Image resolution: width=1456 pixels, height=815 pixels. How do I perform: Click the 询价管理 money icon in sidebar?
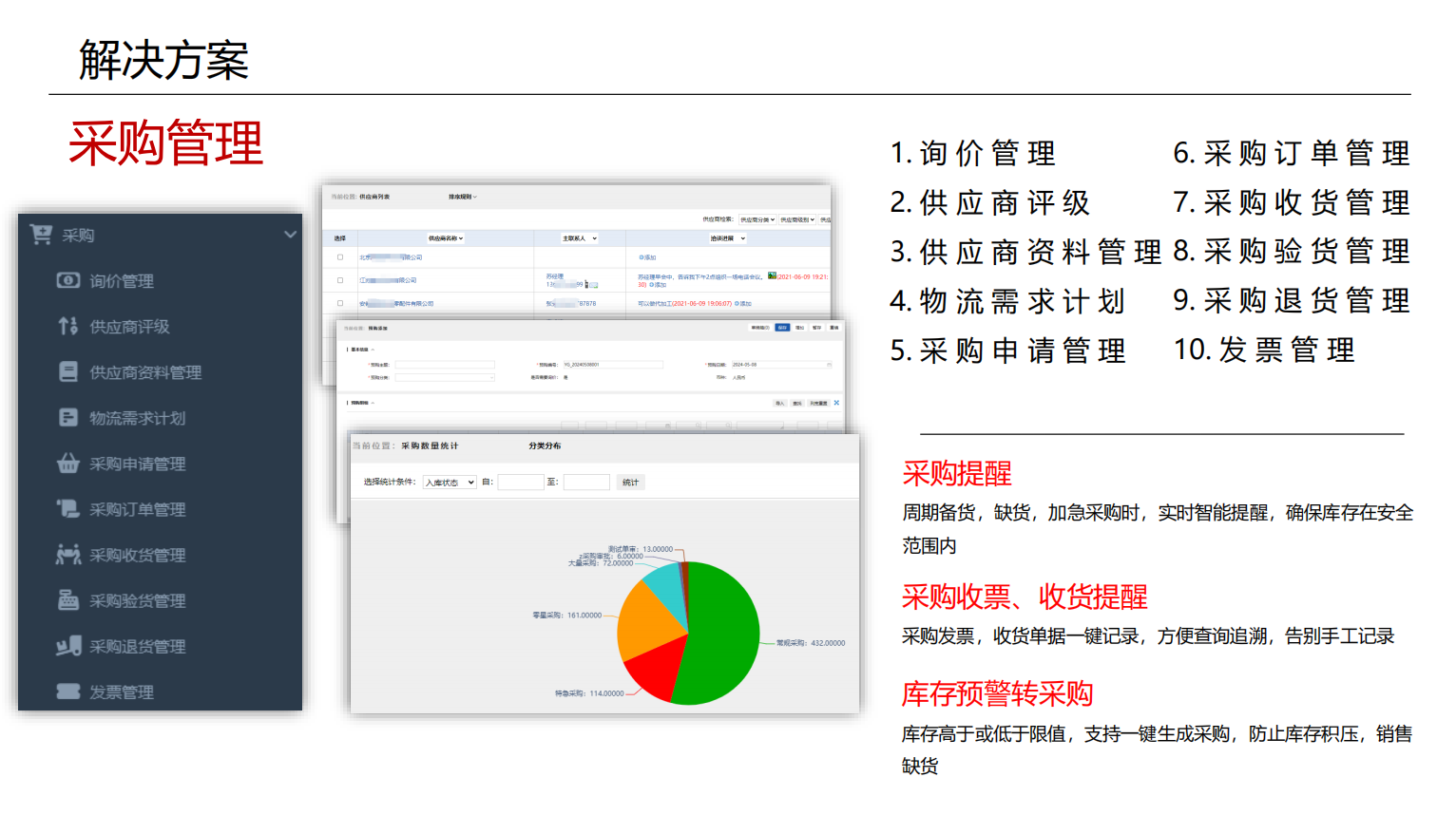click(68, 280)
